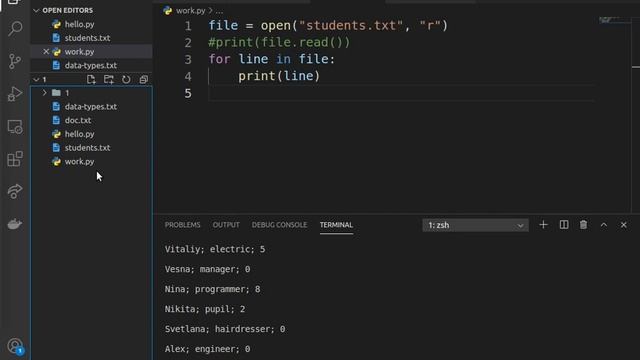Click terminal output Svetlana; hairdresser; 0
The height and width of the screenshot is (360, 640).
click(x=225, y=329)
